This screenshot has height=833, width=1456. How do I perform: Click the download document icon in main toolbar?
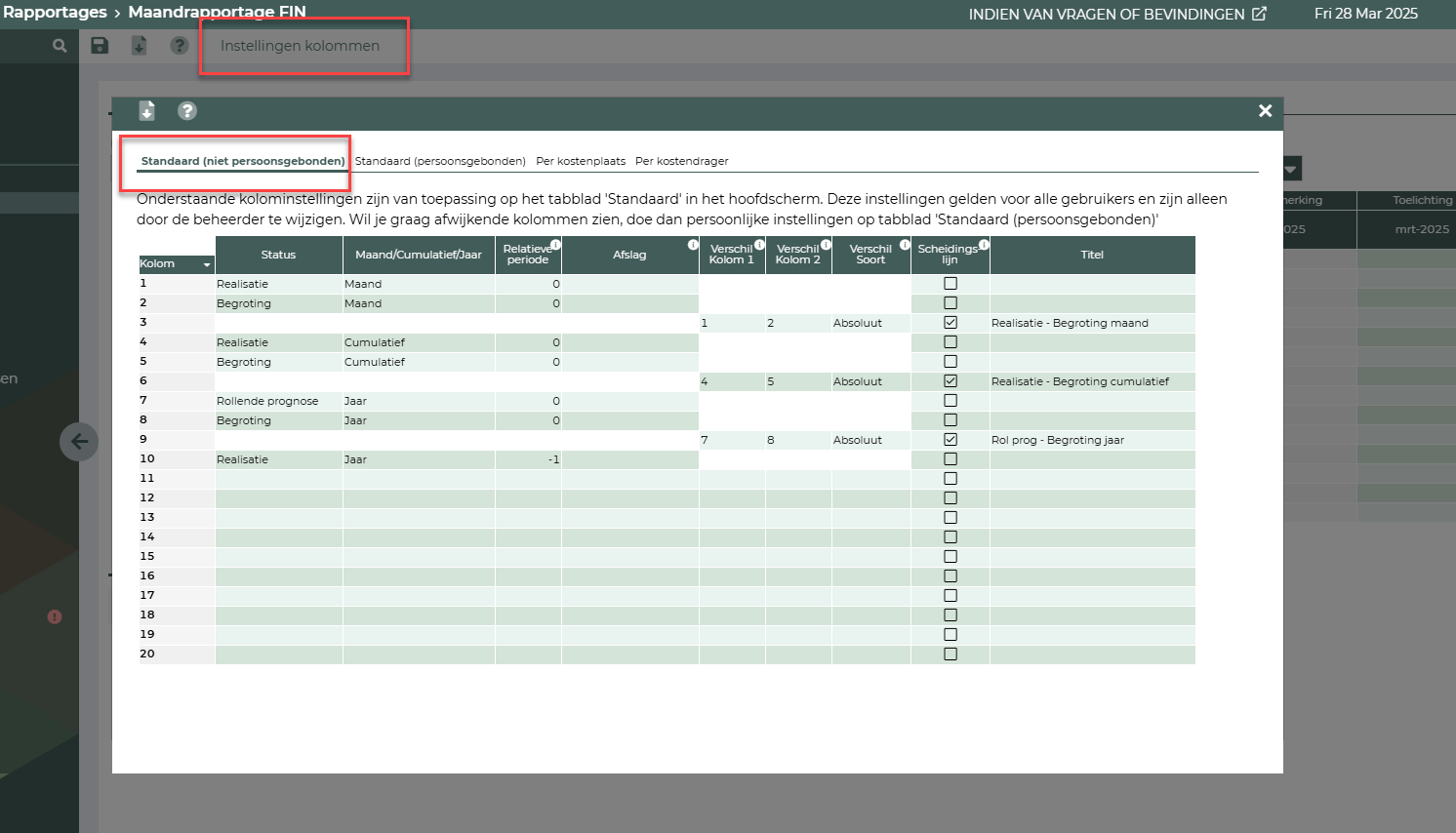[140, 45]
